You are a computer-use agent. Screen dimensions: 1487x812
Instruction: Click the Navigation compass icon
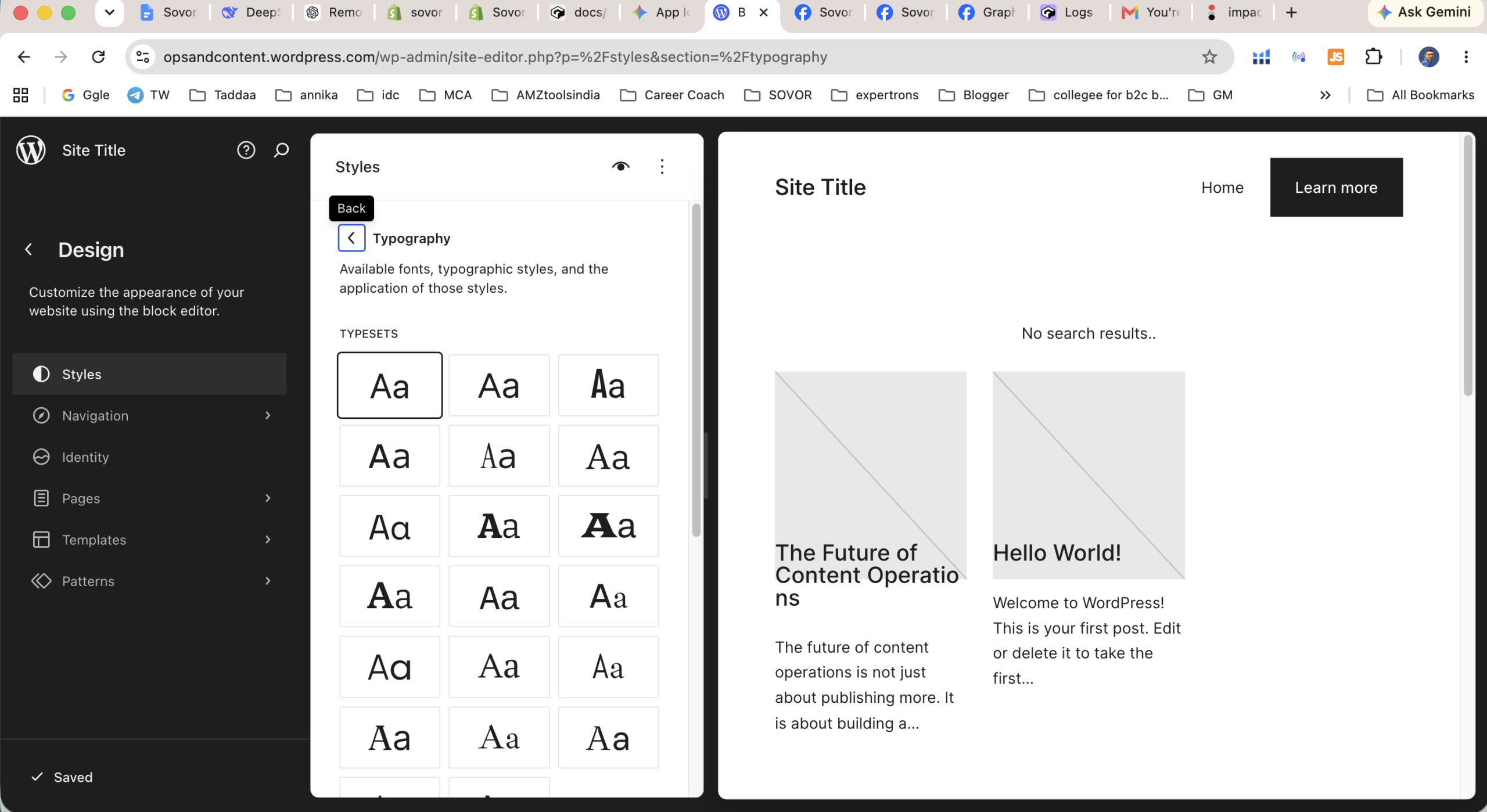41,416
